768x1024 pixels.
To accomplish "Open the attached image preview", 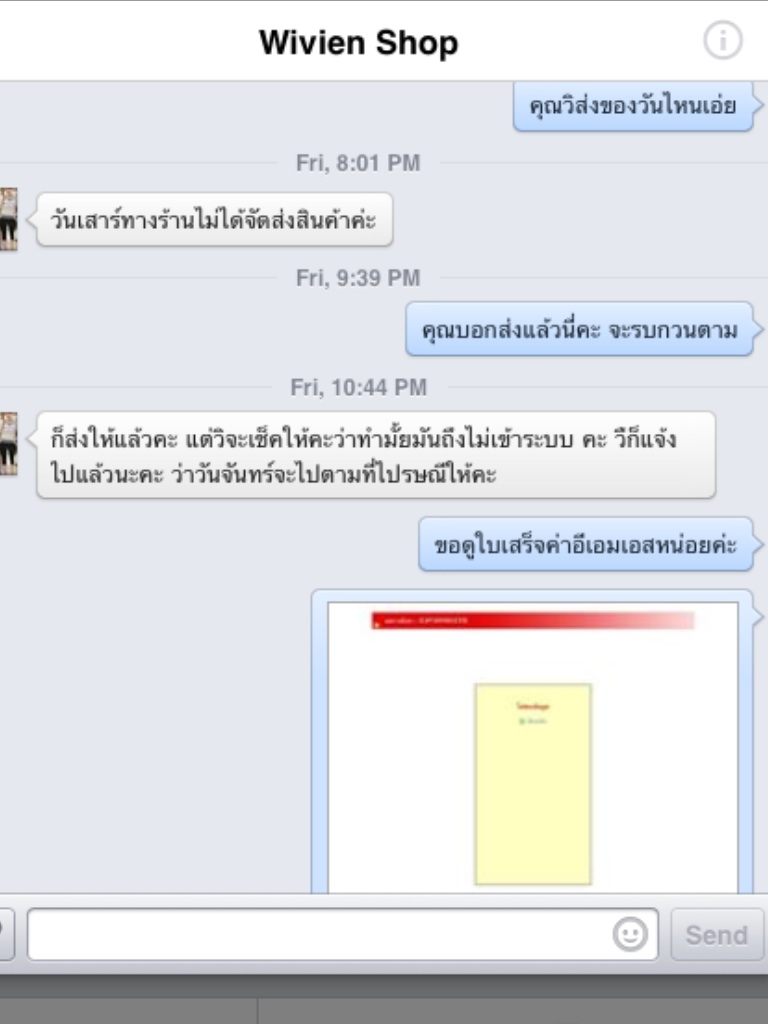I will (x=533, y=742).
